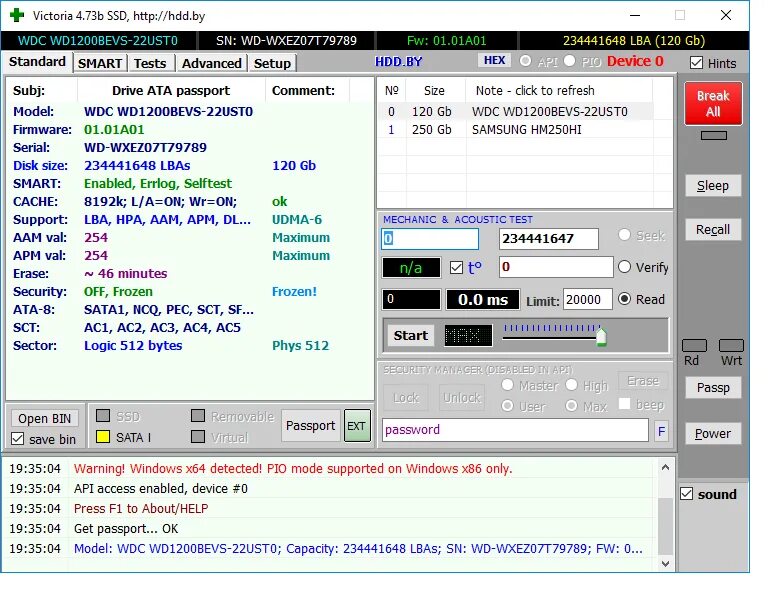The image size is (768, 614).
Task: Select the Read radio button
Action: (624, 299)
